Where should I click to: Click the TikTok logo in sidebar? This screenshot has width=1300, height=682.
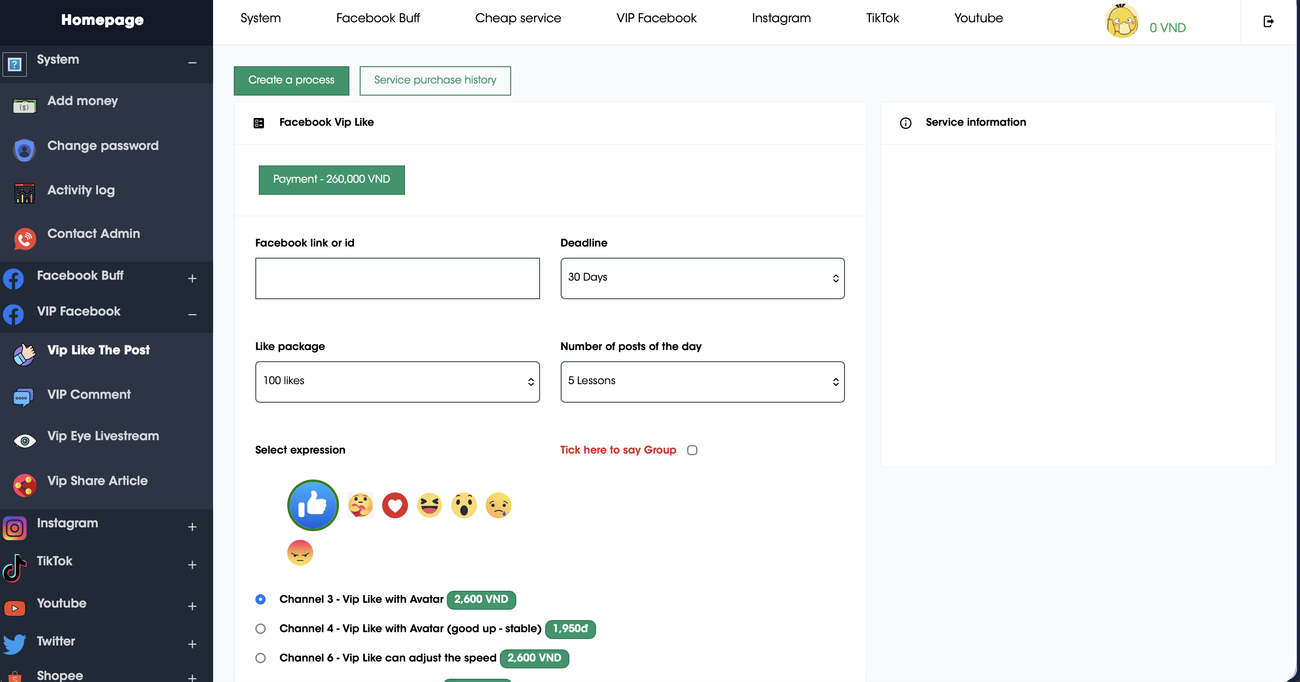14,567
